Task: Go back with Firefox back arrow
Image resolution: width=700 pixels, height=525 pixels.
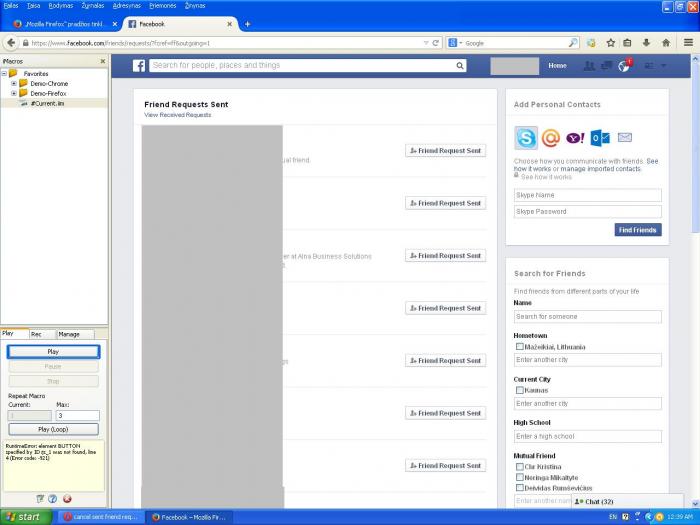Action: point(11,43)
